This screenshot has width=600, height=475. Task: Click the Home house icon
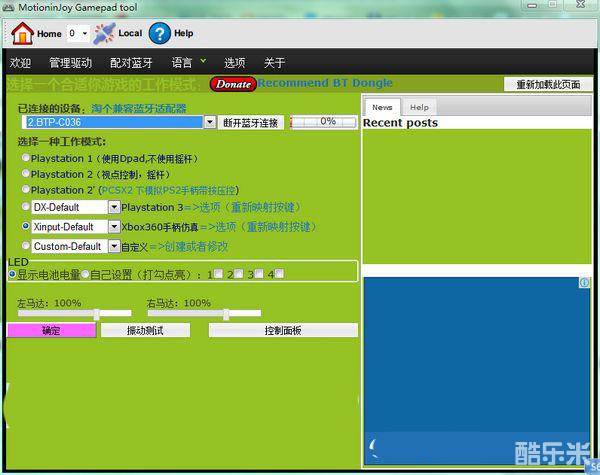point(22,33)
